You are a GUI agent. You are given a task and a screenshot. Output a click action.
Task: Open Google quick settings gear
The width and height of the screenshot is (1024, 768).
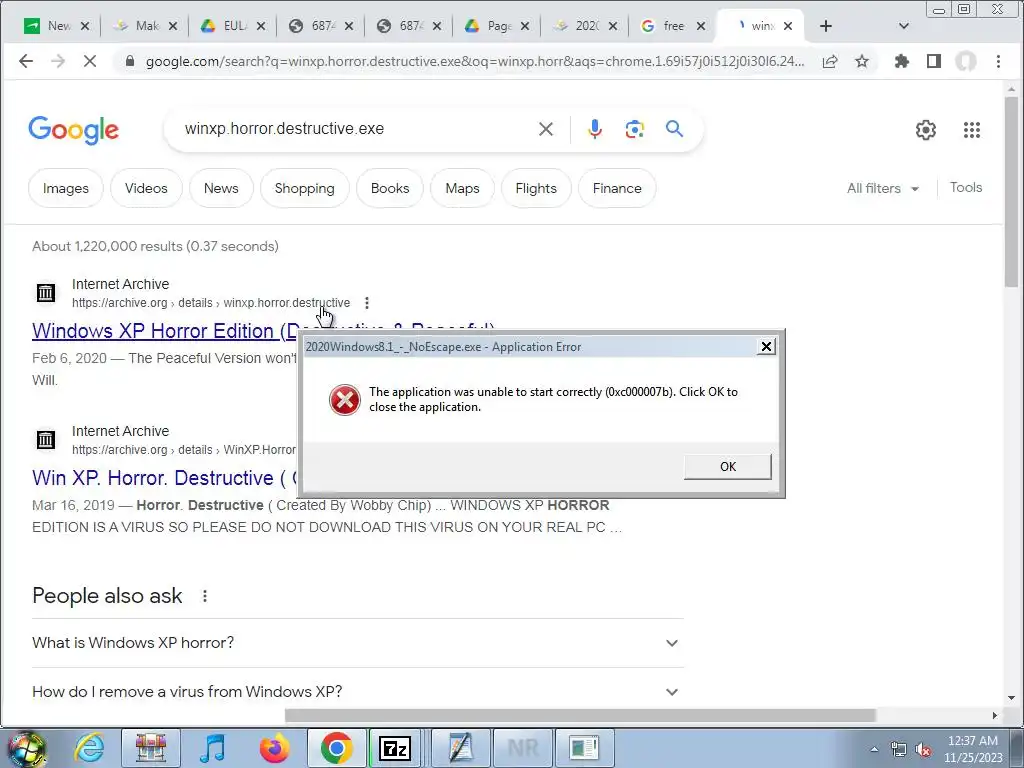(x=925, y=130)
